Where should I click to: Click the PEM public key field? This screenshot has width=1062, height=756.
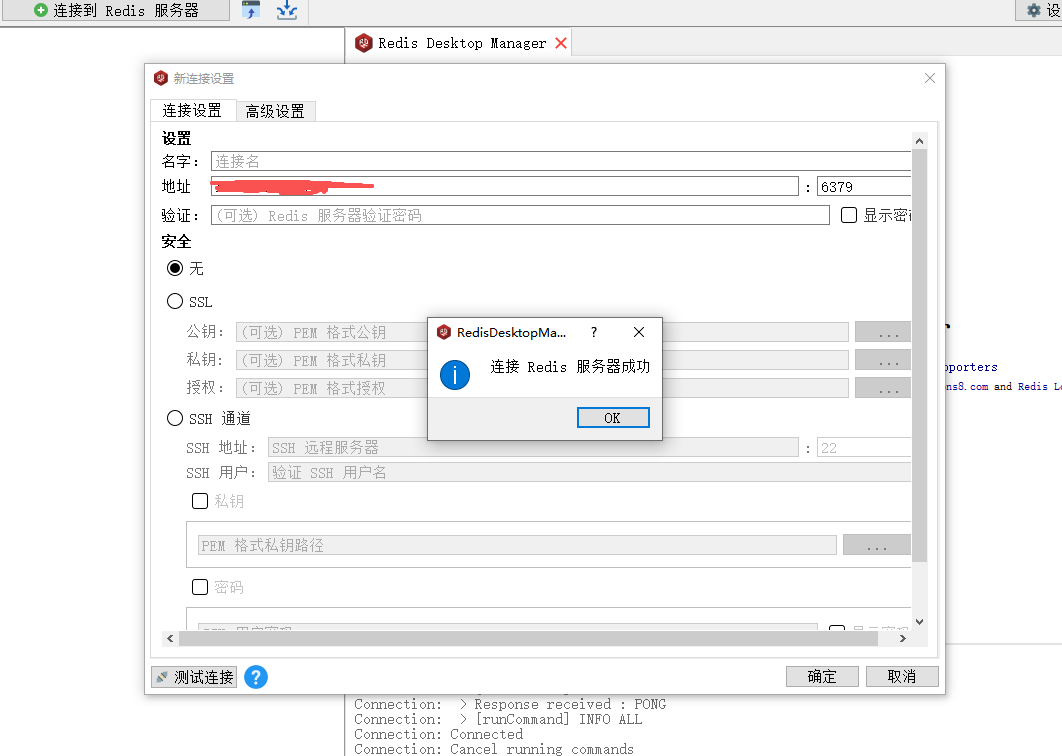pyautogui.click(x=542, y=332)
